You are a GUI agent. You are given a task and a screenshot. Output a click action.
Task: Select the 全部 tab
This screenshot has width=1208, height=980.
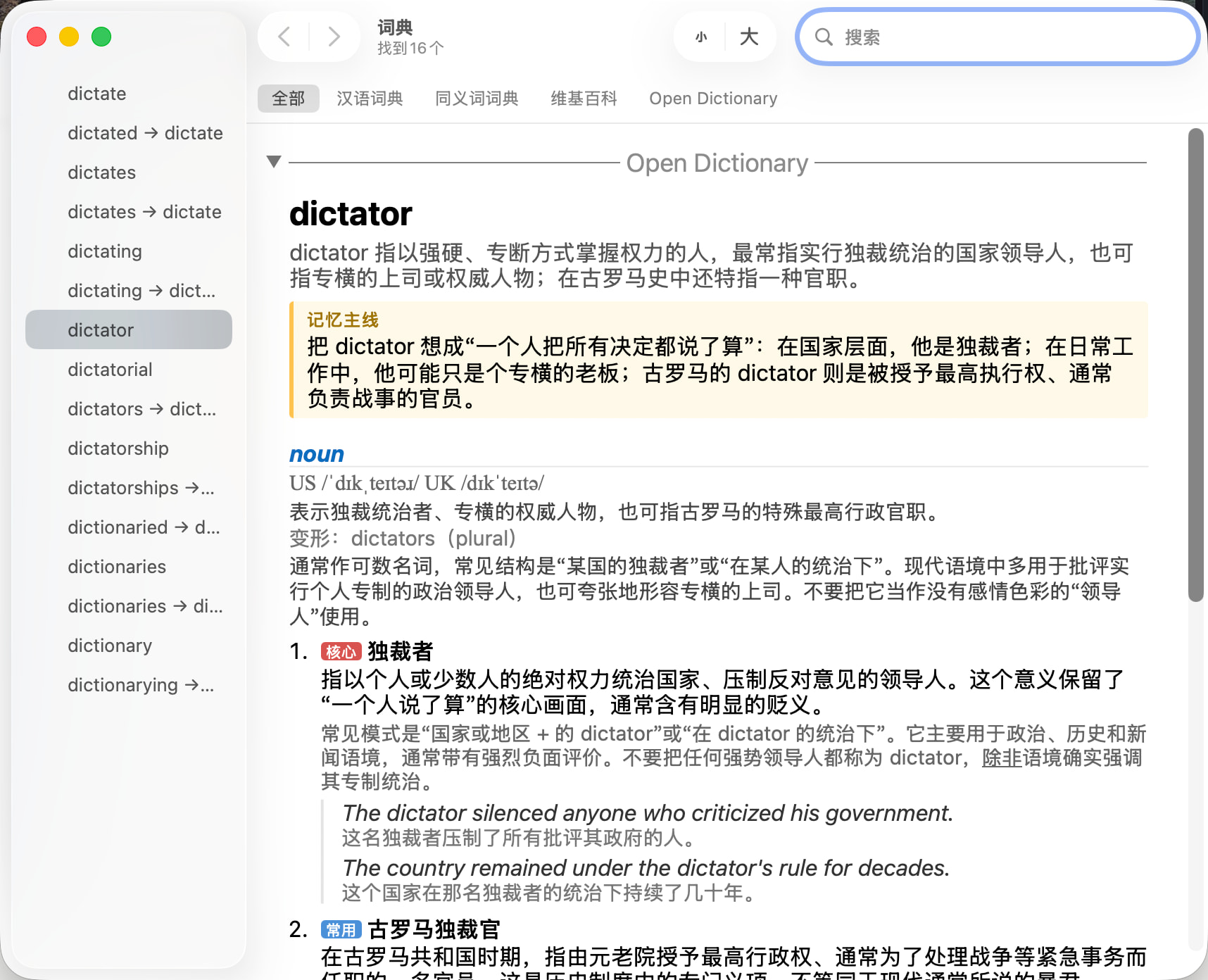coord(288,99)
